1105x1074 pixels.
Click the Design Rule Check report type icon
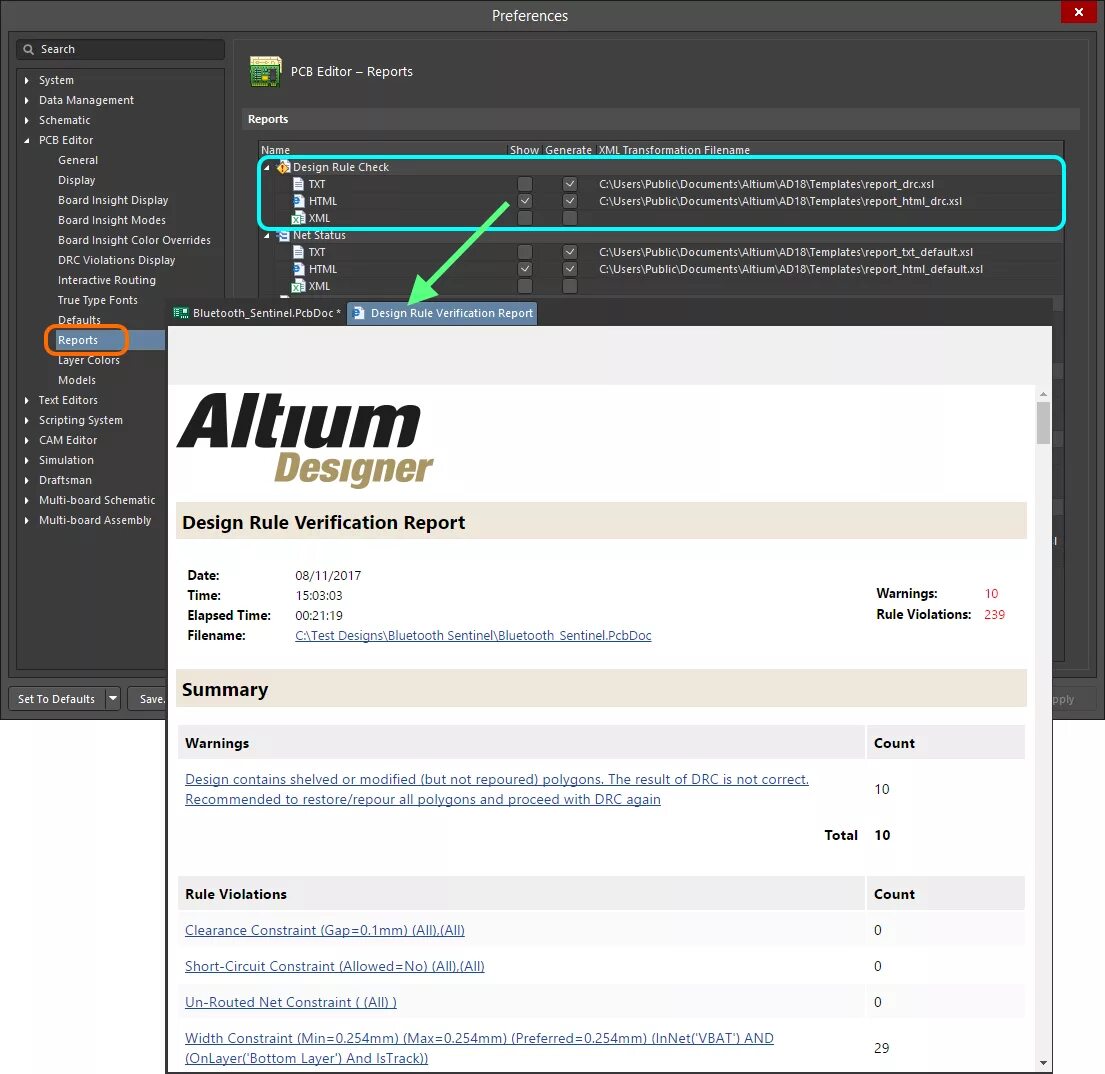[282, 167]
